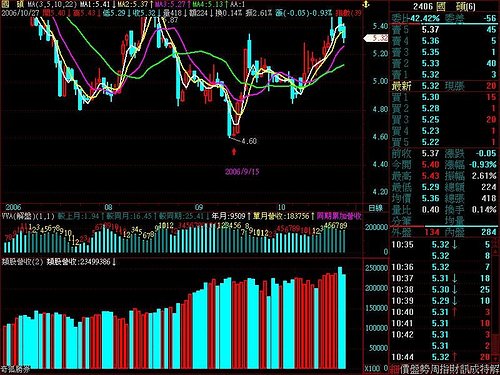Click the down arrow after 類股營收 value 23499386
Viewport: 500px width, 375px height.
(114, 262)
